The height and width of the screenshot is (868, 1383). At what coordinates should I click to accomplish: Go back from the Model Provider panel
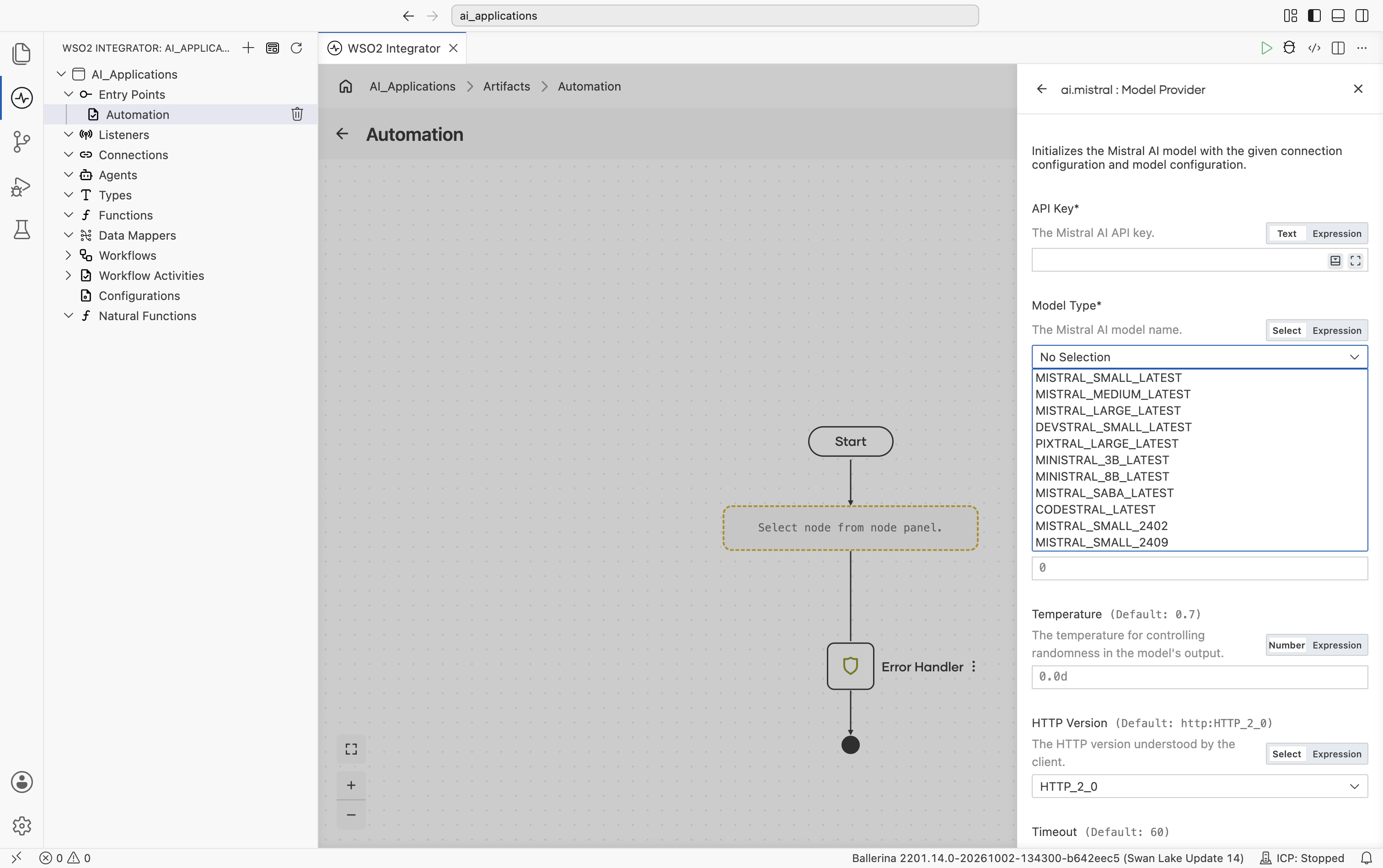1042,89
